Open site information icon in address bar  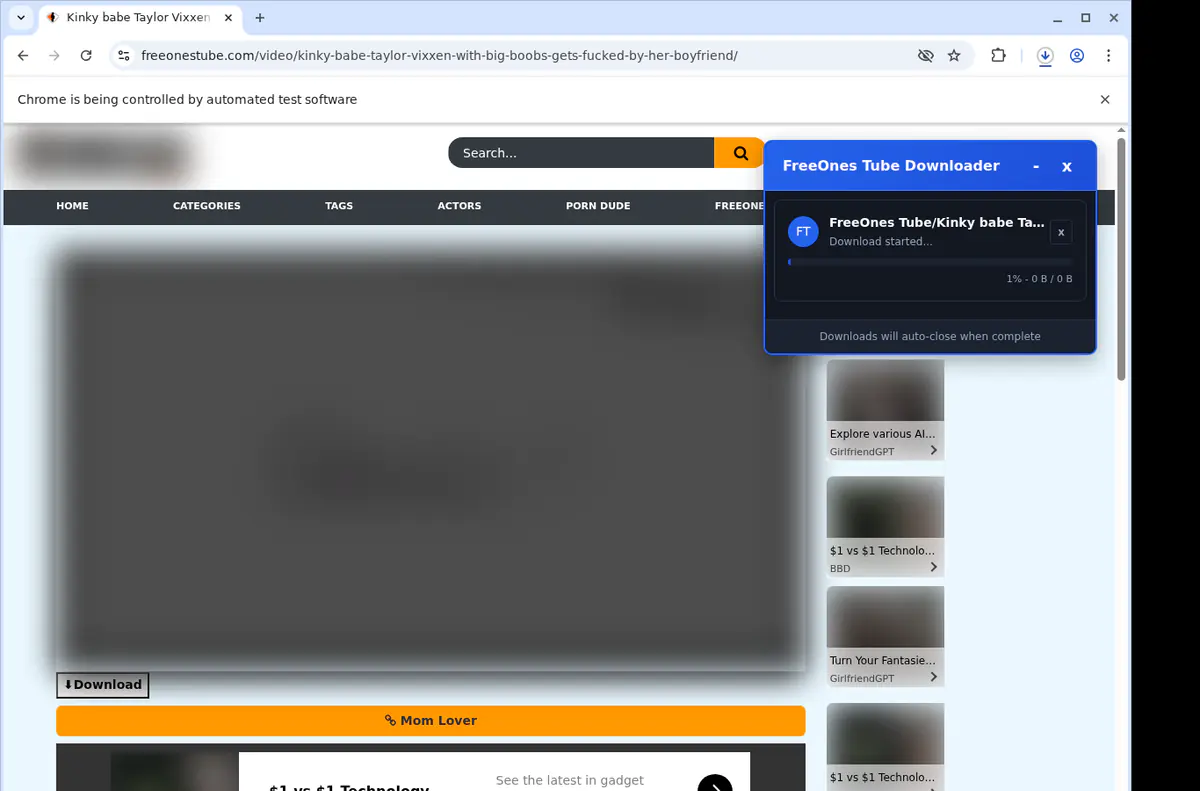pyautogui.click(x=123, y=56)
